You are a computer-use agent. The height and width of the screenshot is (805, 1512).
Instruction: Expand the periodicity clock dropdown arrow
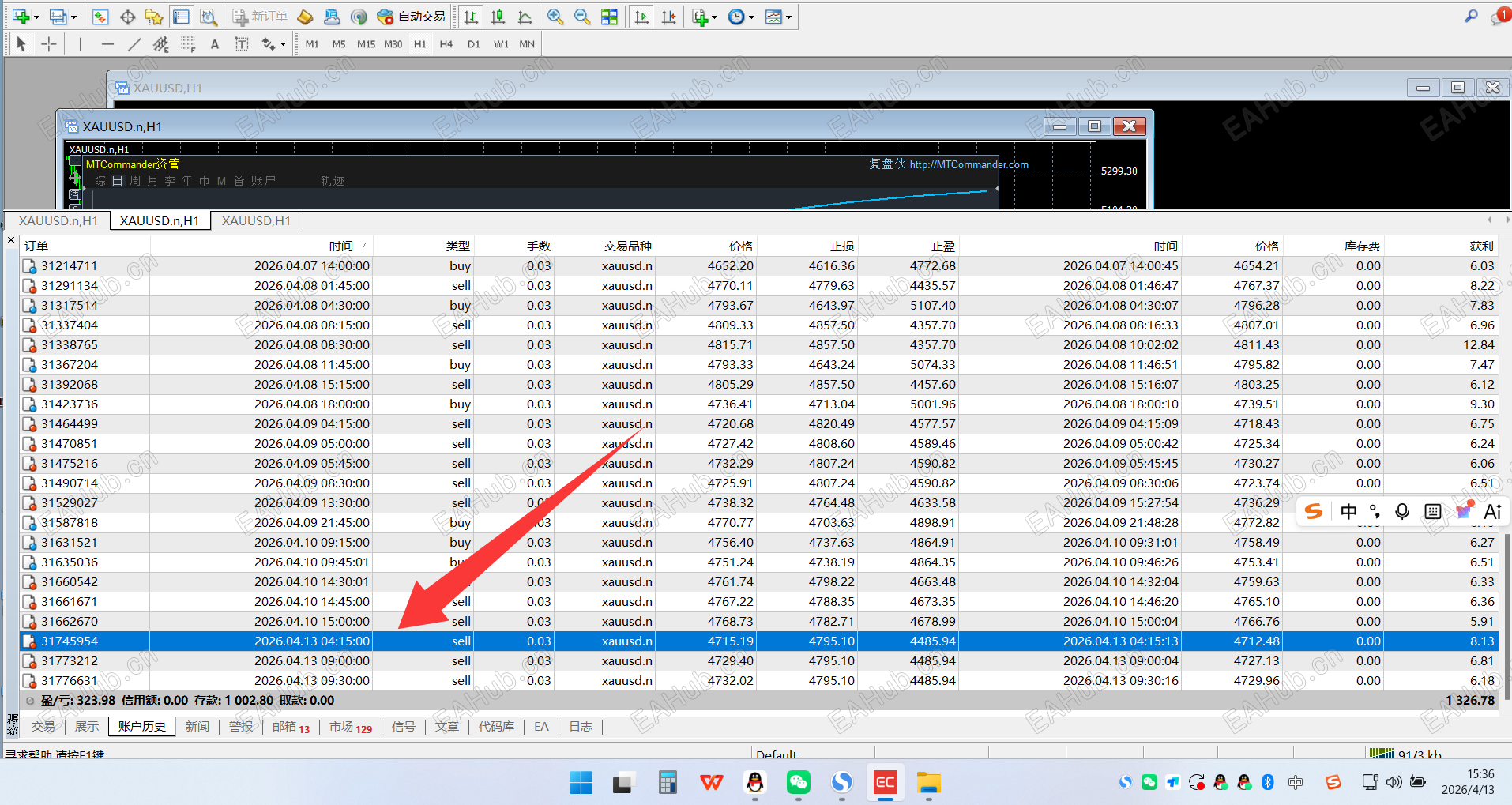pos(751,17)
